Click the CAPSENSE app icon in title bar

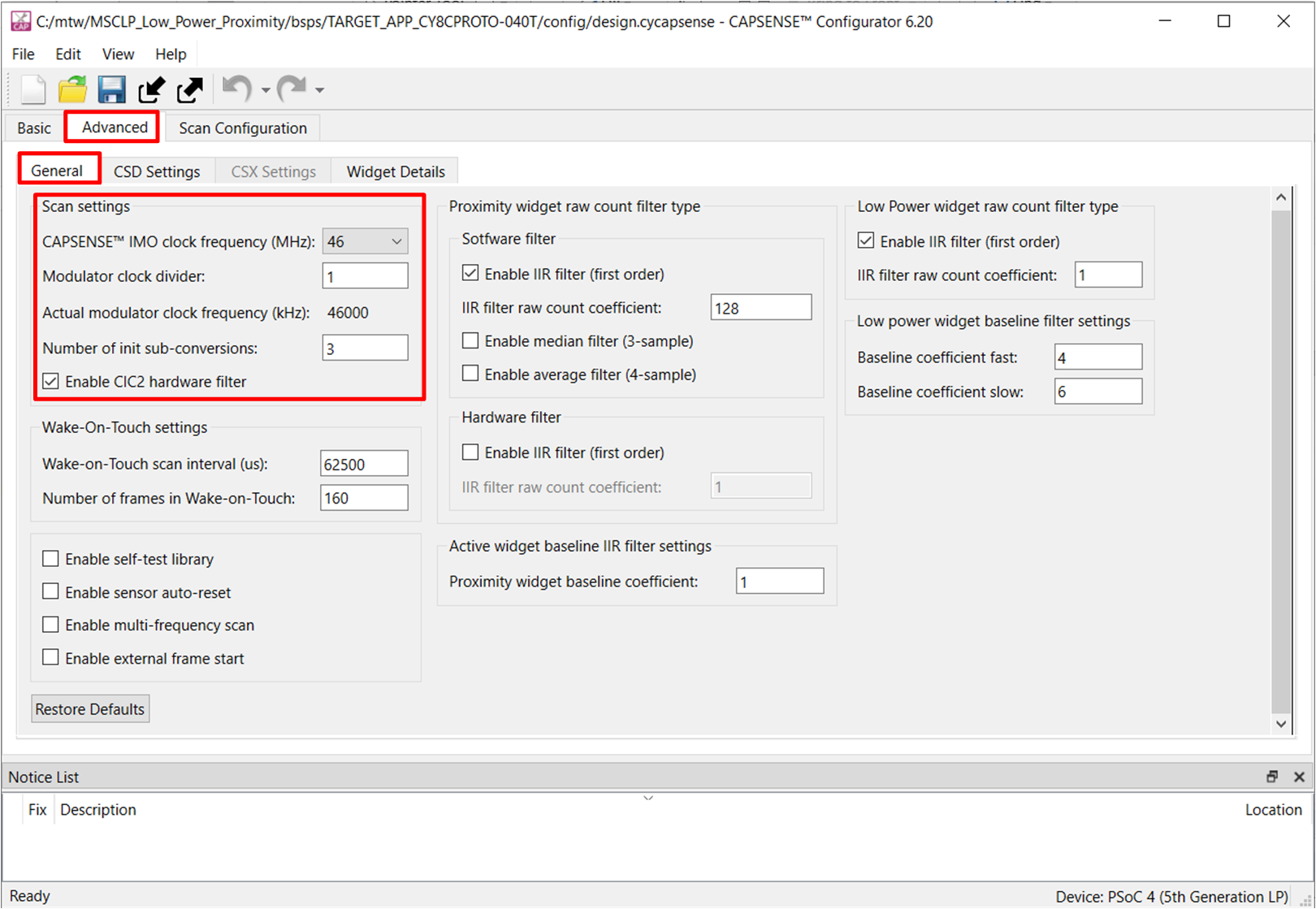pos(20,21)
